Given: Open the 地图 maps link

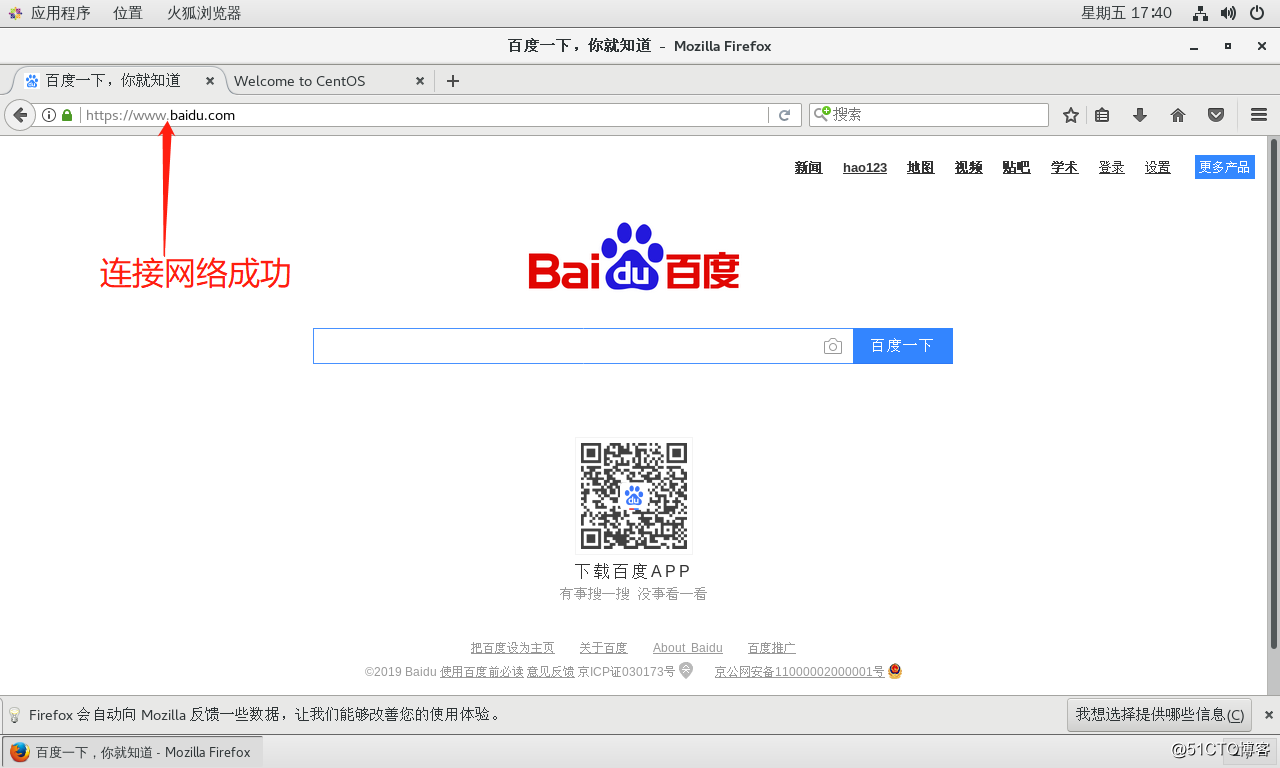Looking at the screenshot, I should [x=920, y=167].
